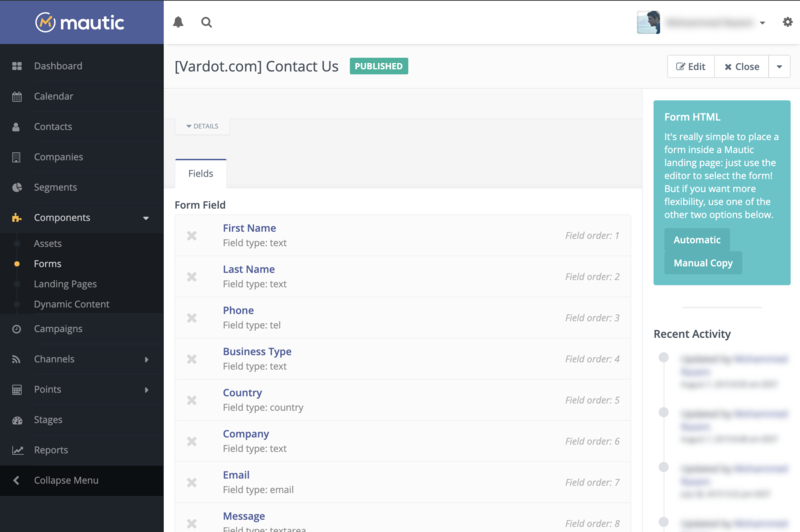This screenshot has width=800, height=532.
Task: Click the Close button
Action: point(742,67)
